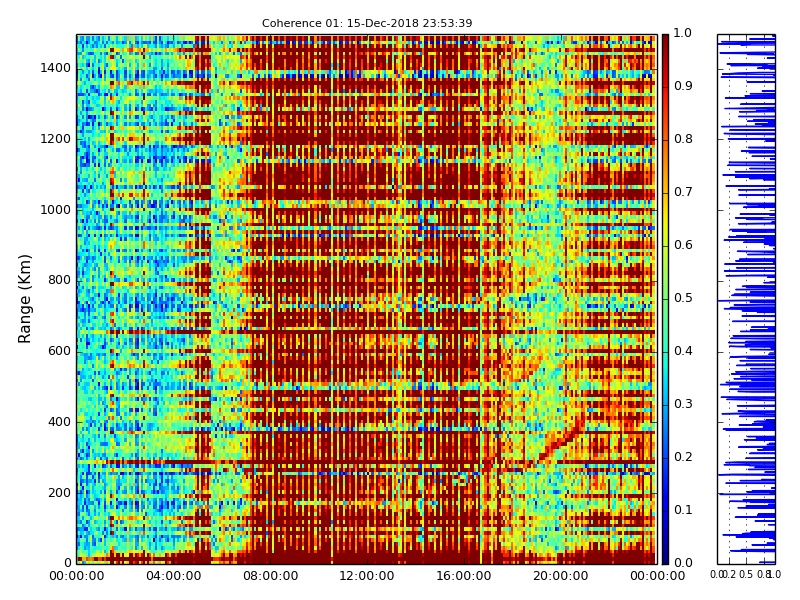The image size is (800, 600).
Task: Click the 16:00:00 time axis label
Action: point(464,576)
